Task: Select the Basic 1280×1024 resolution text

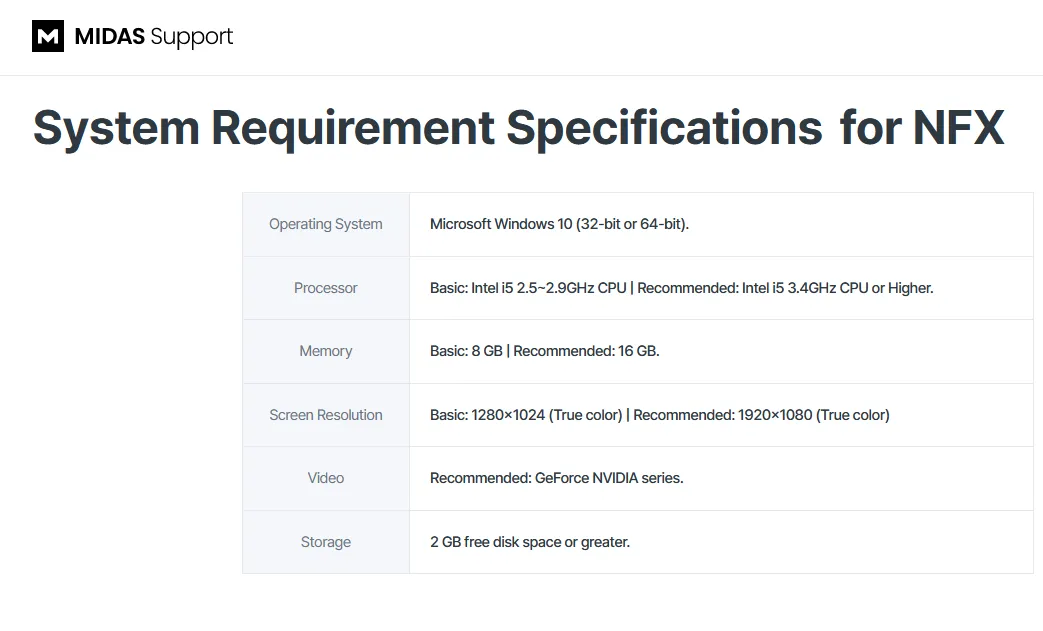Action: (526, 415)
